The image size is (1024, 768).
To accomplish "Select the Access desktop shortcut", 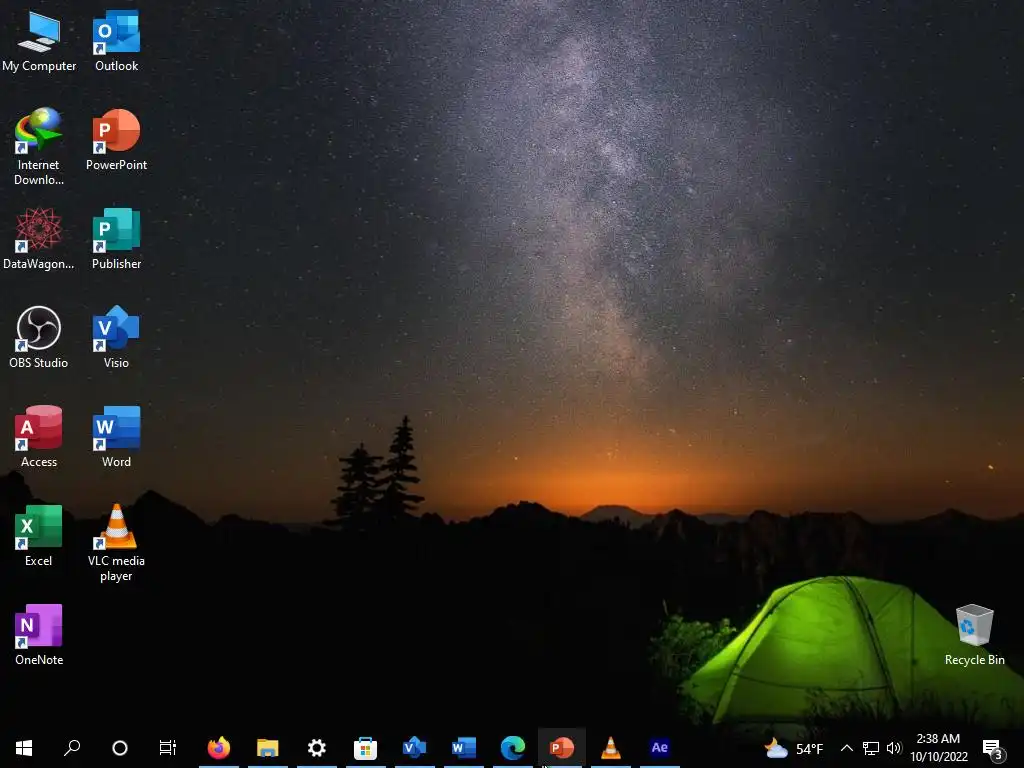I will [39, 436].
